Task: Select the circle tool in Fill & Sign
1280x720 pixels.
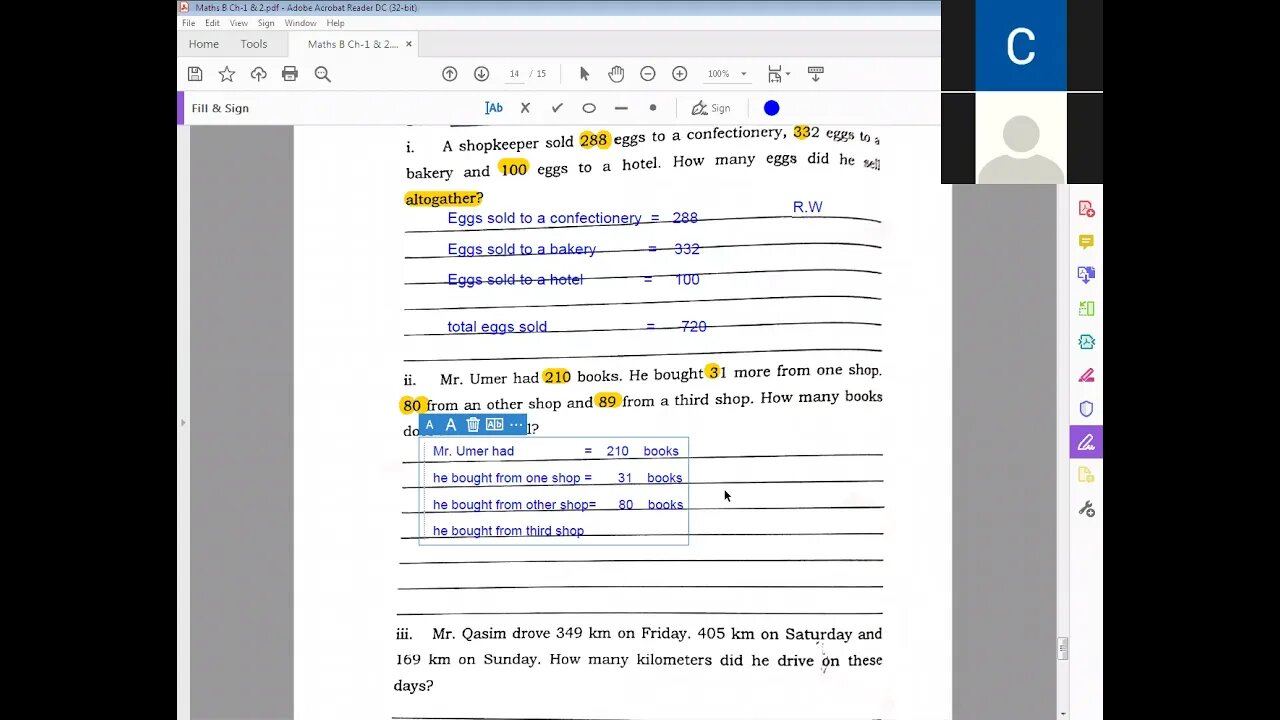Action: tap(589, 108)
